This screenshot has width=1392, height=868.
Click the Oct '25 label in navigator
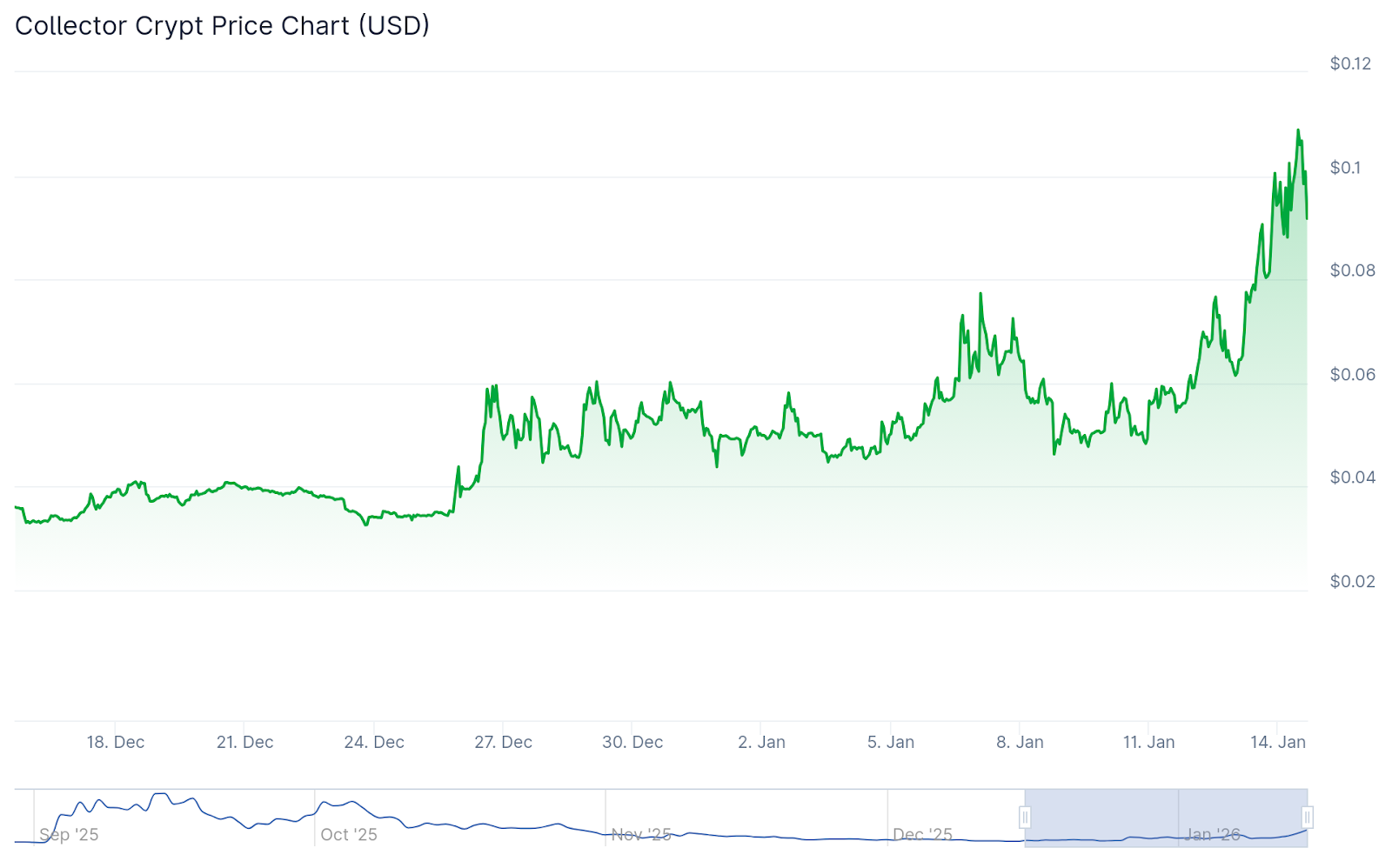click(x=349, y=835)
